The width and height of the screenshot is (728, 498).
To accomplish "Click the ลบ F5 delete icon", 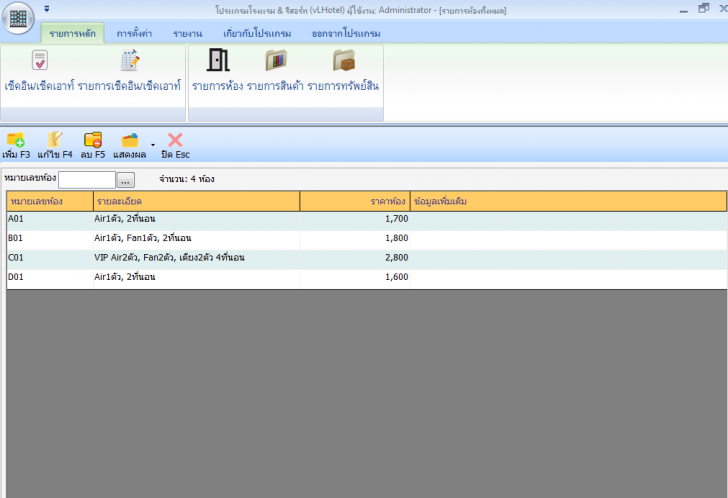I will coord(93,140).
